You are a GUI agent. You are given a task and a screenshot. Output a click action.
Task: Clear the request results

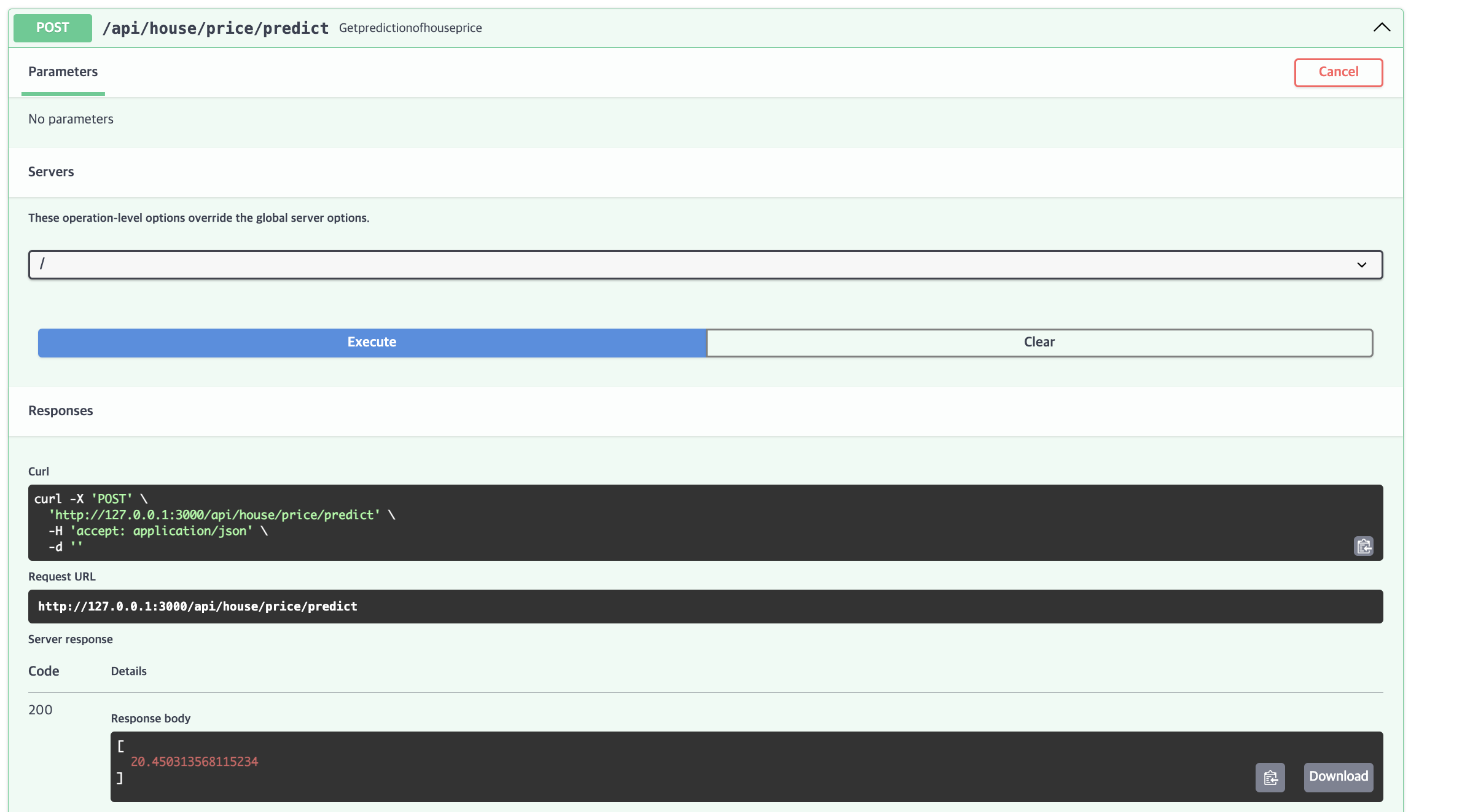(1039, 343)
